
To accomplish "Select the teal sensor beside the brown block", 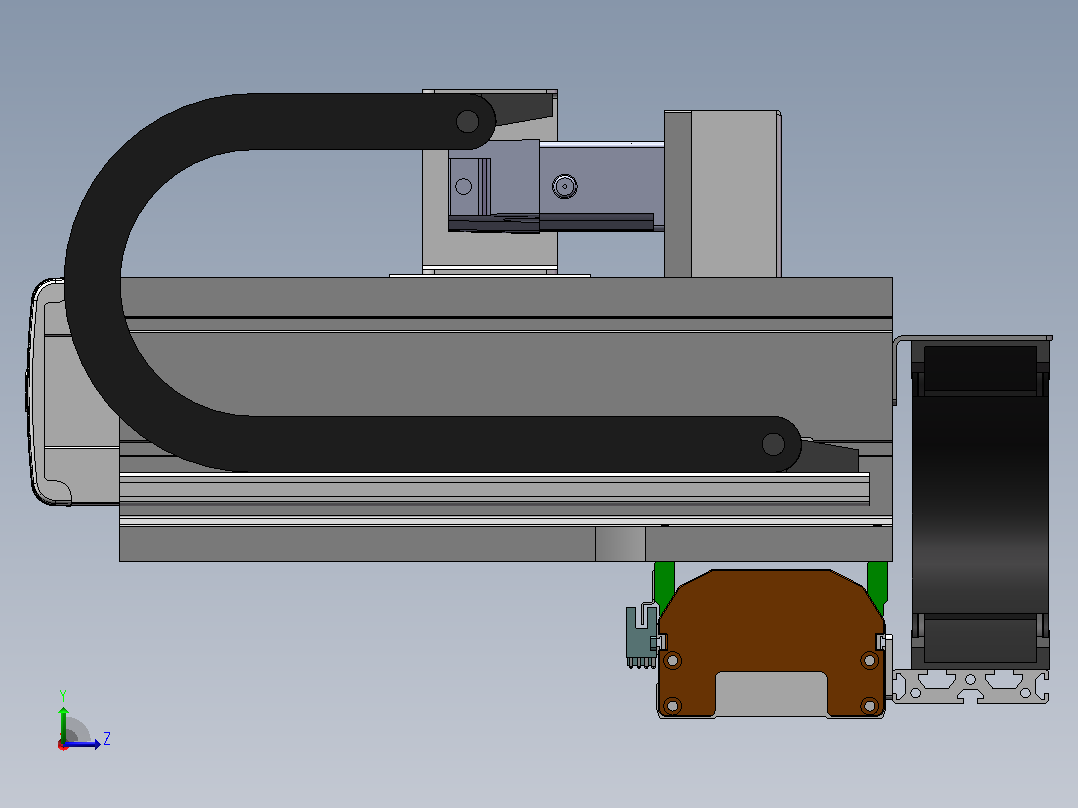I will coord(641,636).
